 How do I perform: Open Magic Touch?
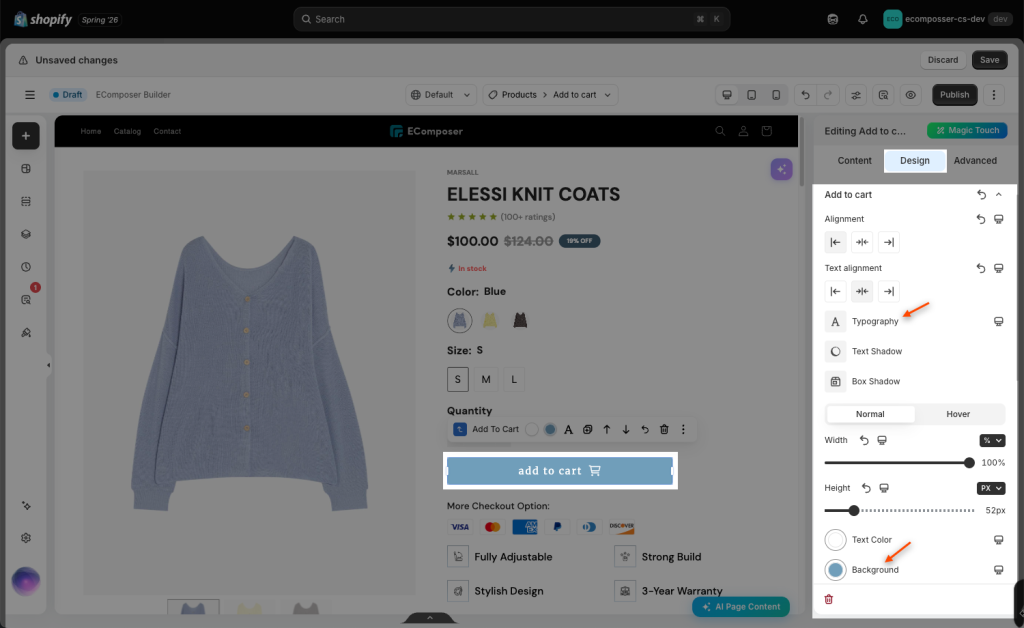point(967,131)
